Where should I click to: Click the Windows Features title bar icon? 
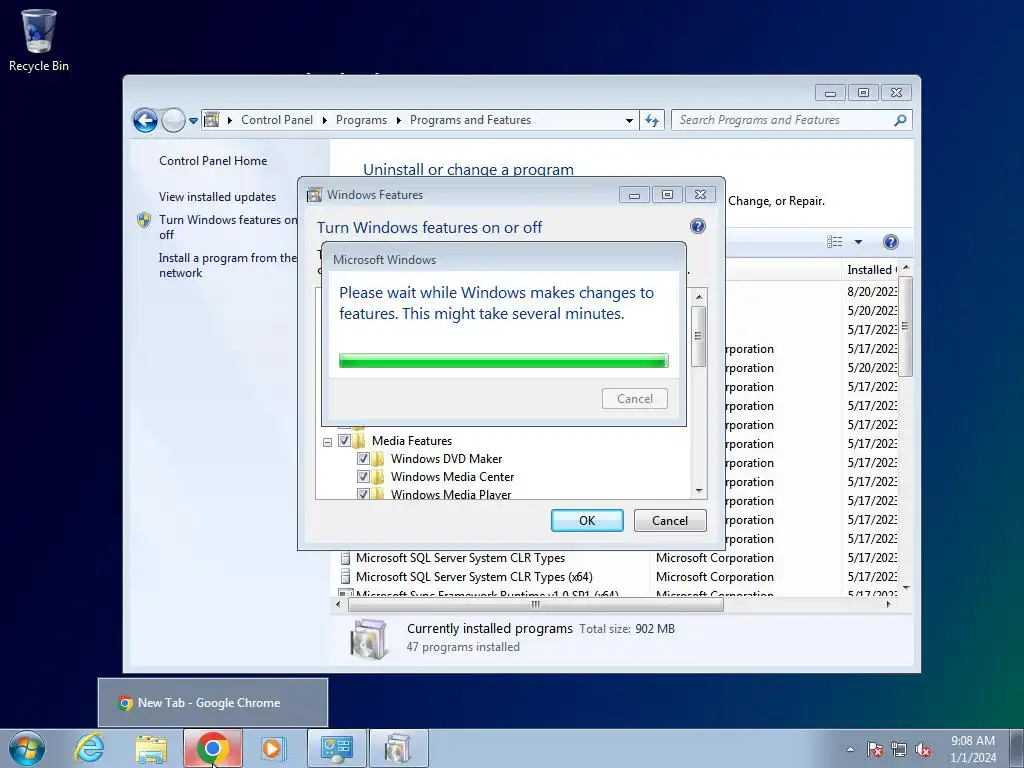coord(315,195)
